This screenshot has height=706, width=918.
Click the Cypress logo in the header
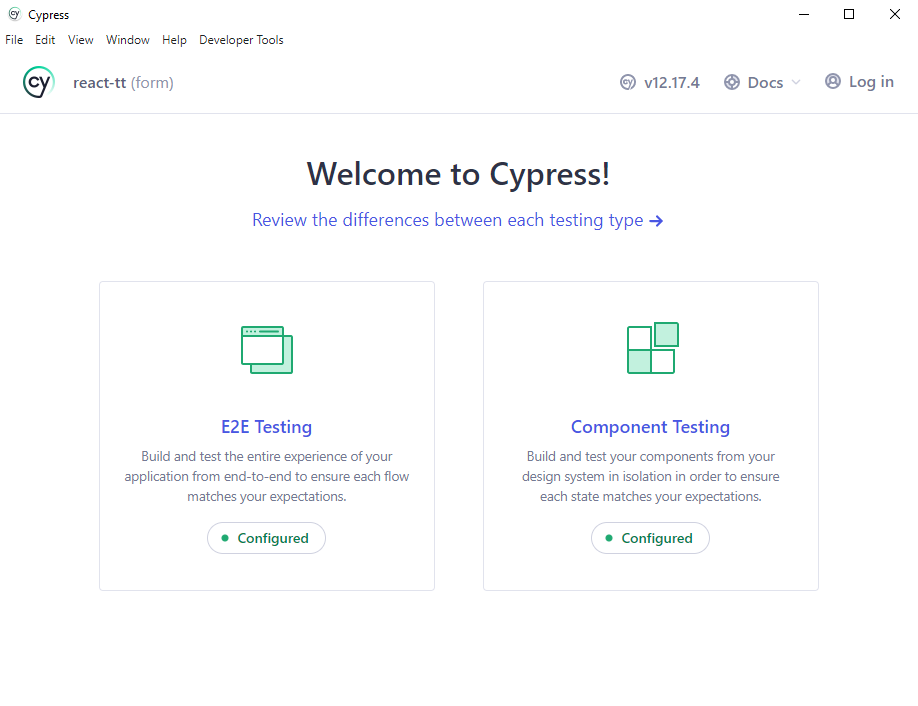pyautogui.click(x=39, y=82)
